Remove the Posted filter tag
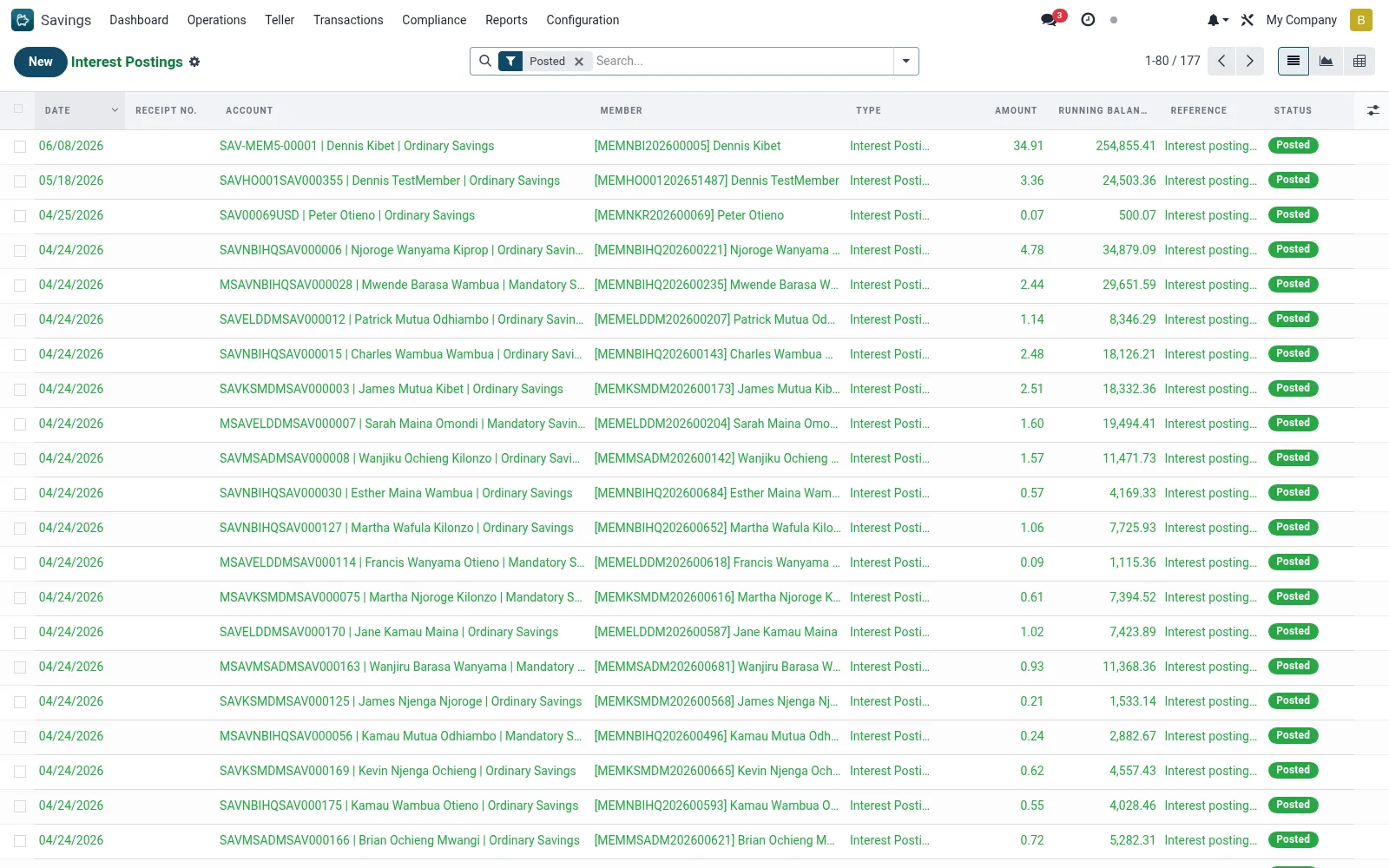 (579, 62)
